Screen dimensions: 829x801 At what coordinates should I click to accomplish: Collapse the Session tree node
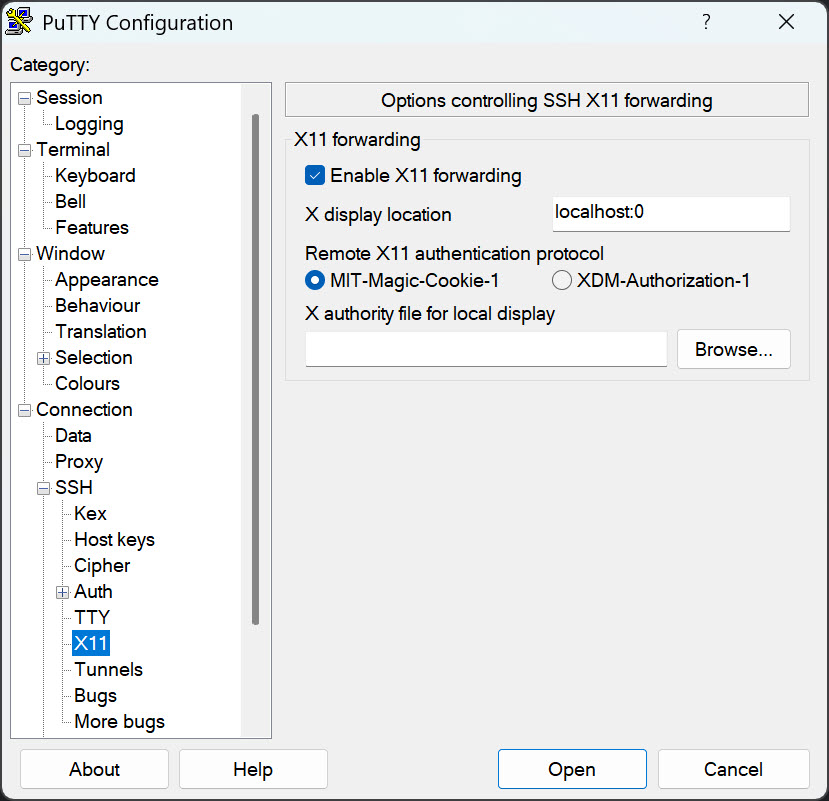[x=24, y=98]
